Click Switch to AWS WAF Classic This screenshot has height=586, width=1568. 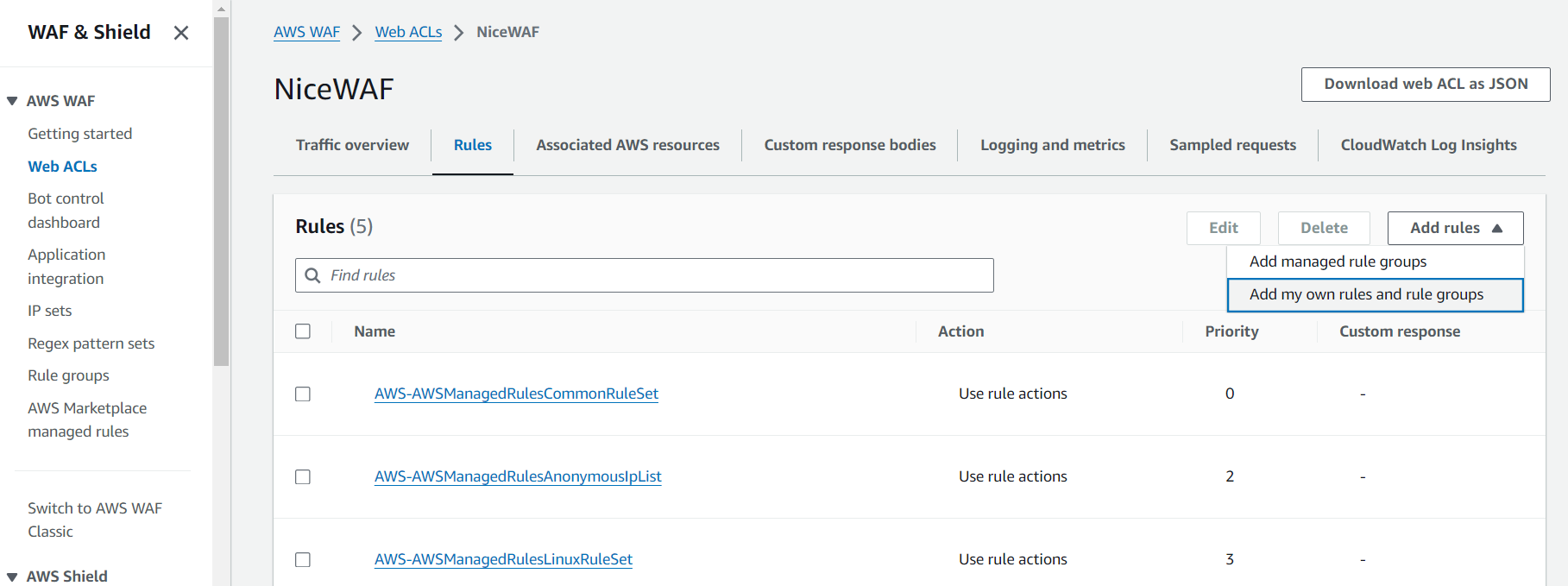pos(95,520)
